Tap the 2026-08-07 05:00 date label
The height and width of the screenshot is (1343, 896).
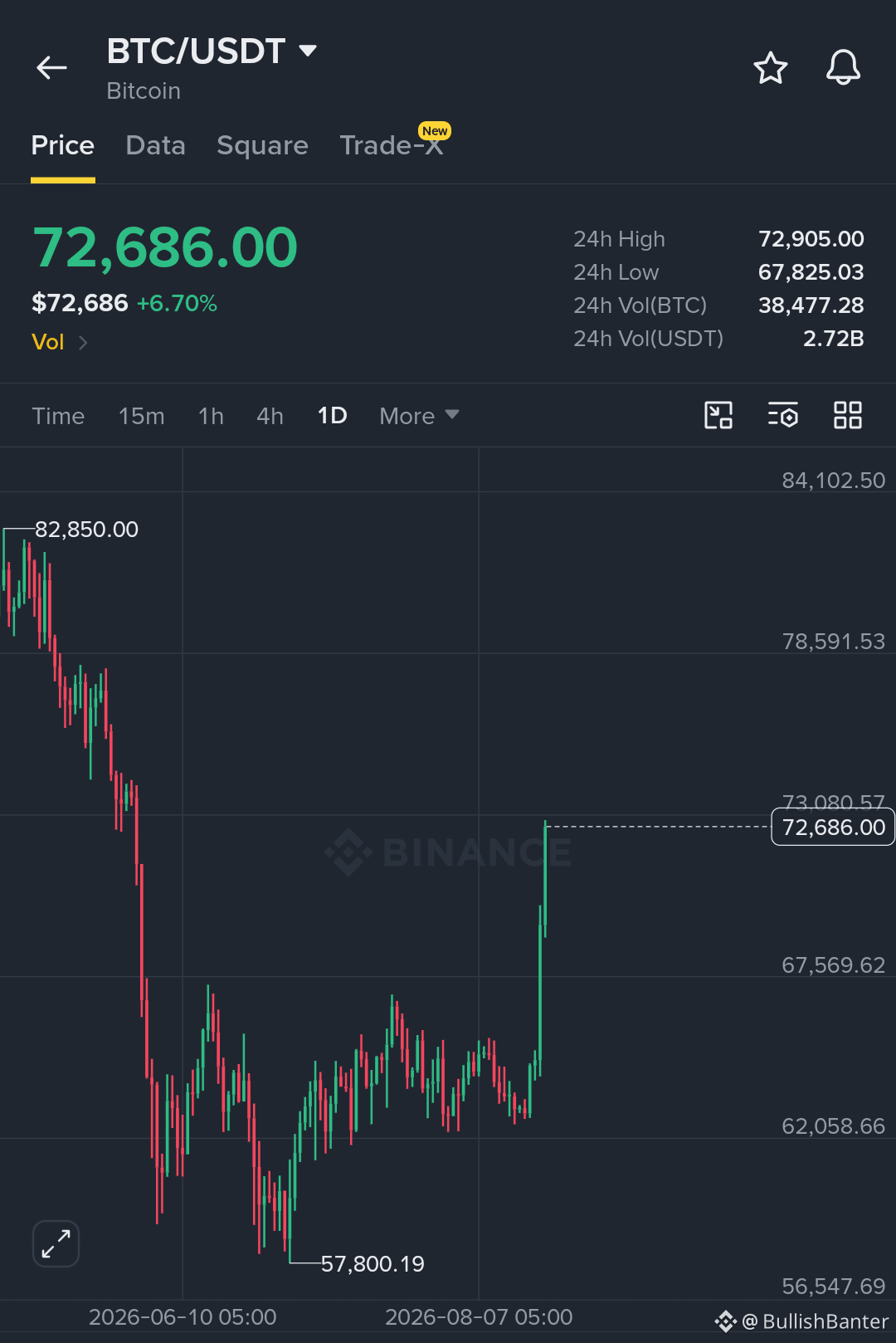coord(479,1317)
